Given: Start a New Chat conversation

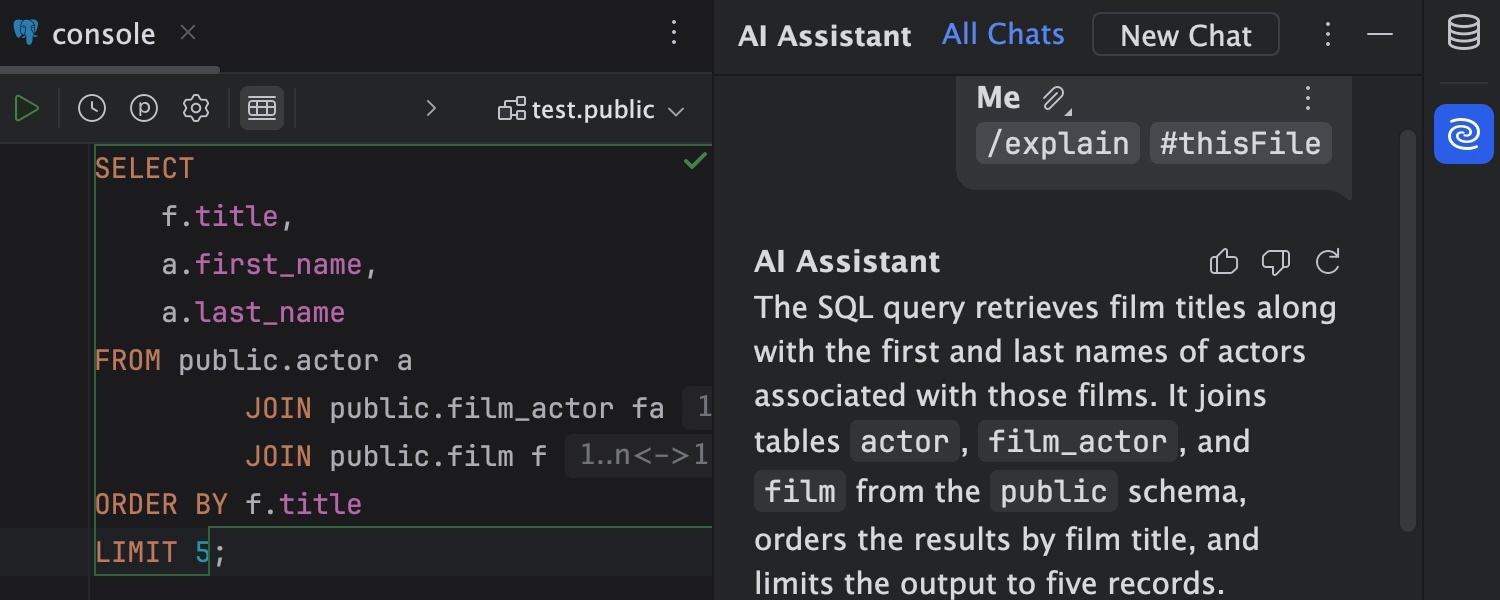Looking at the screenshot, I should (1186, 34).
